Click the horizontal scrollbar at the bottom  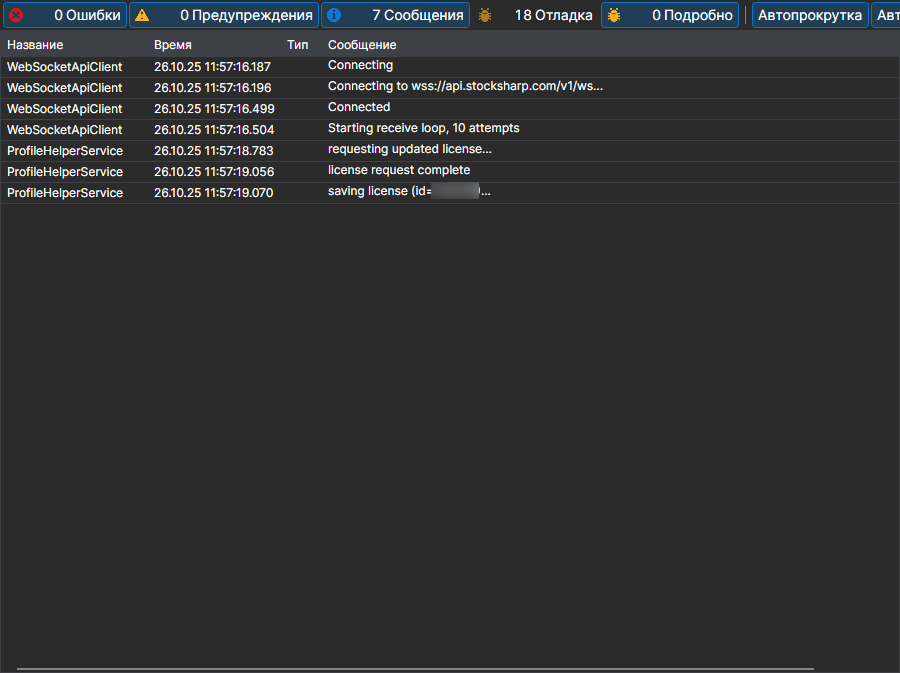click(x=415, y=669)
